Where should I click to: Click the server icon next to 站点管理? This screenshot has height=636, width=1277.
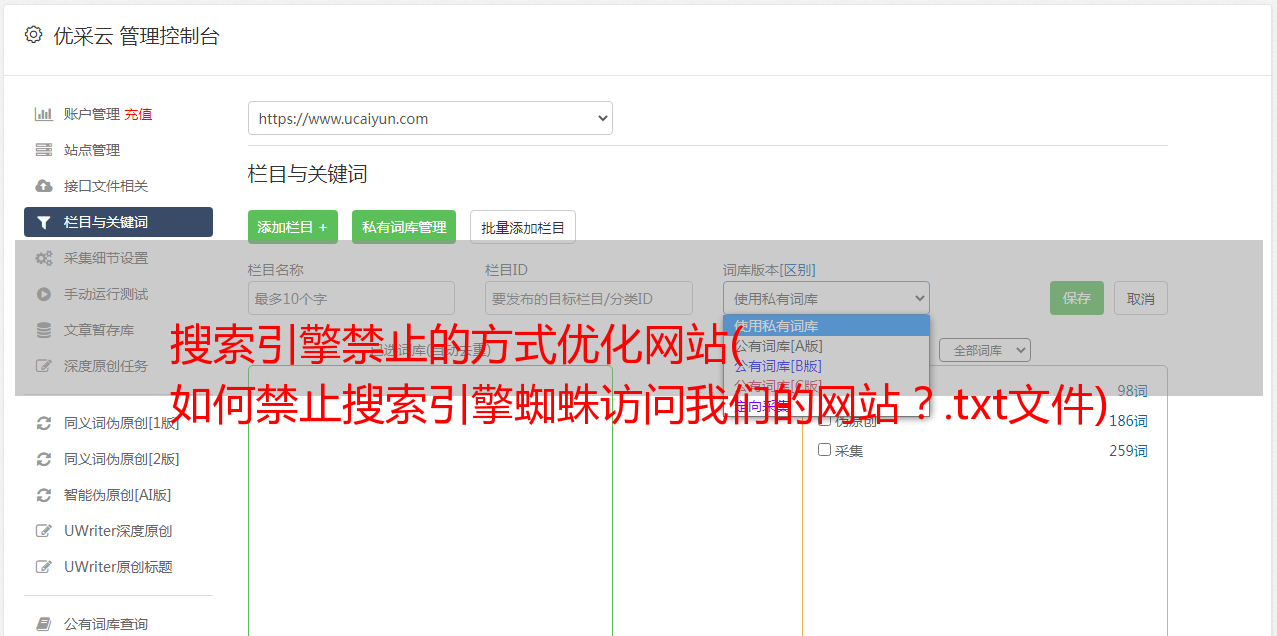pos(43,150)
